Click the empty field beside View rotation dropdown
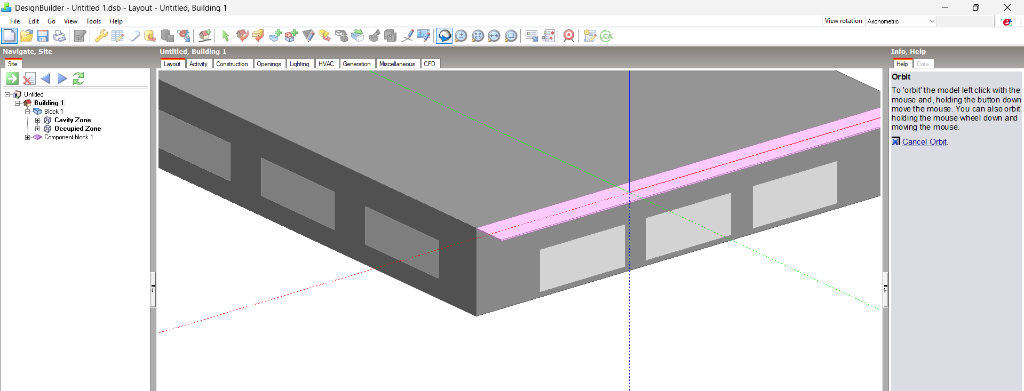 tap(964, 21)
